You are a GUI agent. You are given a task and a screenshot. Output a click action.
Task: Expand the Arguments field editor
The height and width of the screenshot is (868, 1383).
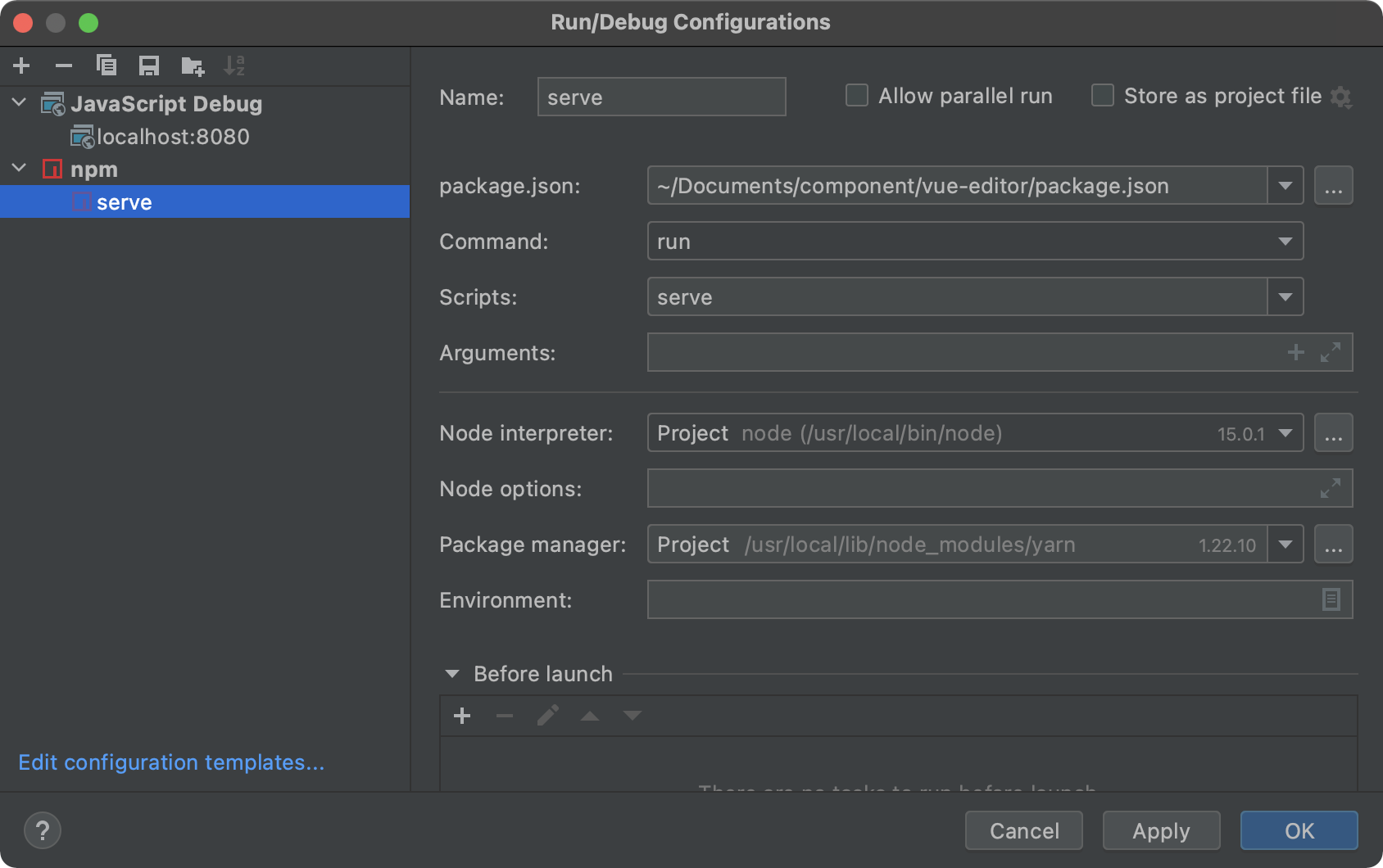(x=1331, y=352)
